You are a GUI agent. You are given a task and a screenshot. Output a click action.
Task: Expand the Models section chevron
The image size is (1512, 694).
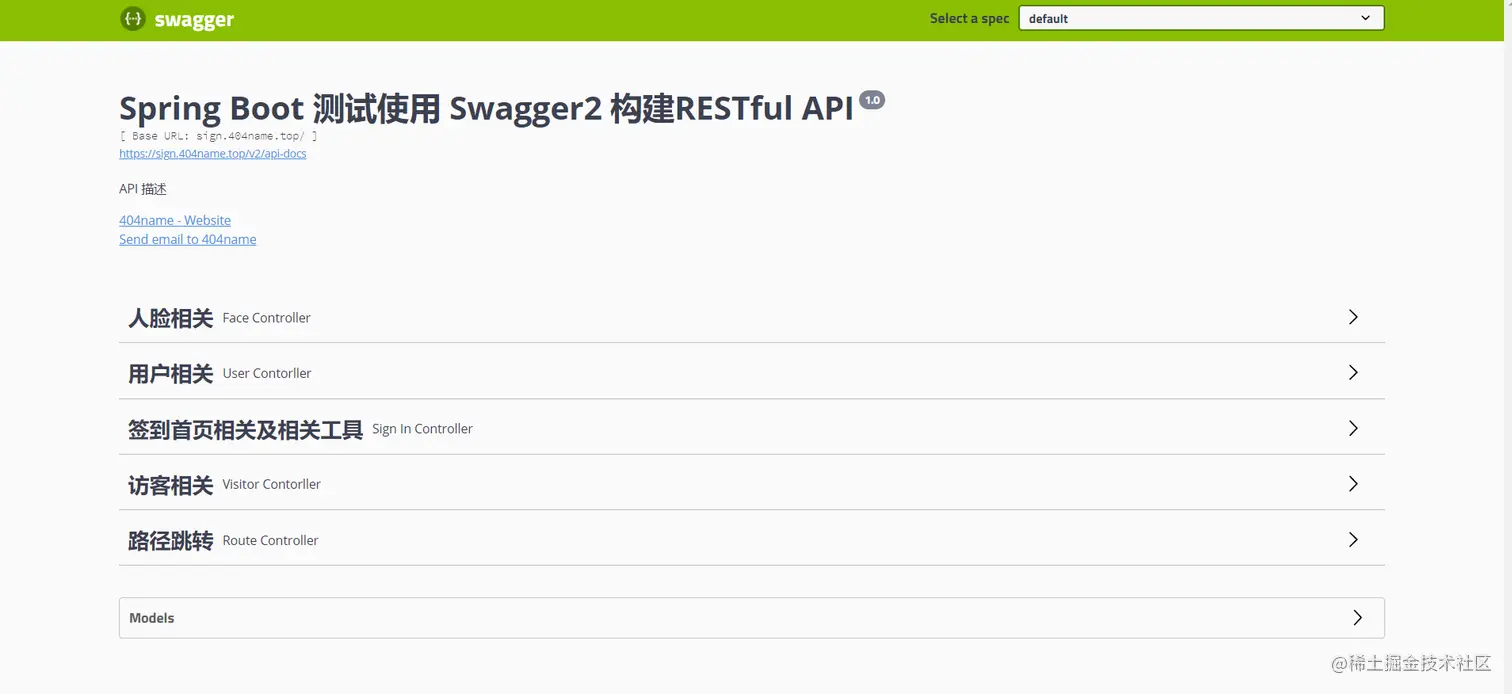click(x=1357, y=618)
